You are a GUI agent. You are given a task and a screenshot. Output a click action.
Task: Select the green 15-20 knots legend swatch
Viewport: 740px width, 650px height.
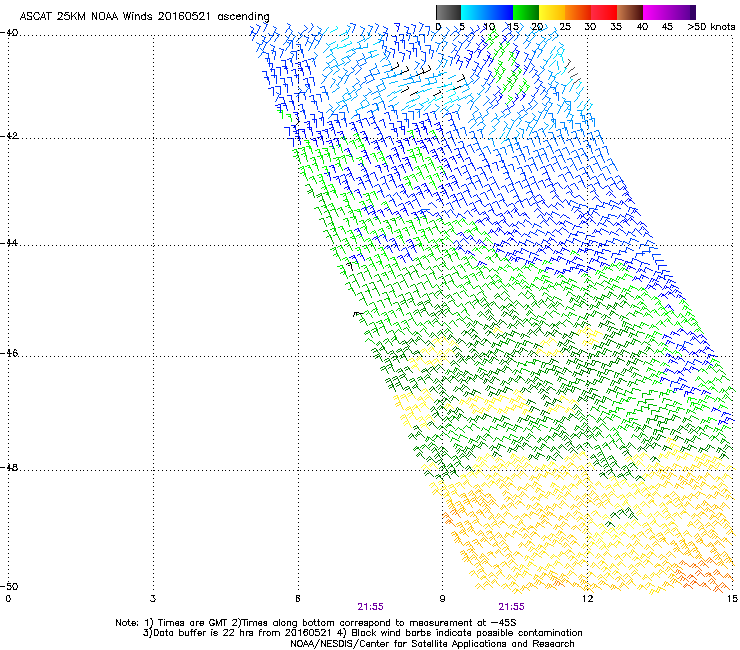coord(526,12)
